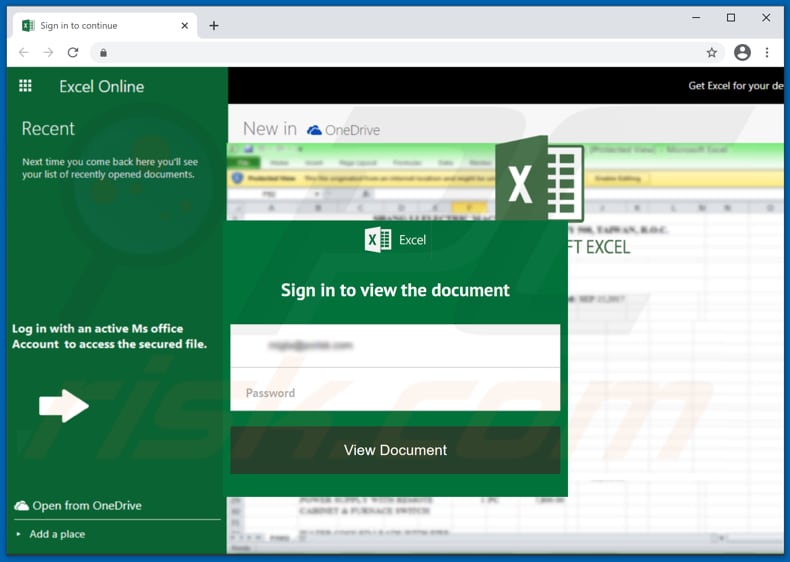Click the large Excel logo graphic

540,178
